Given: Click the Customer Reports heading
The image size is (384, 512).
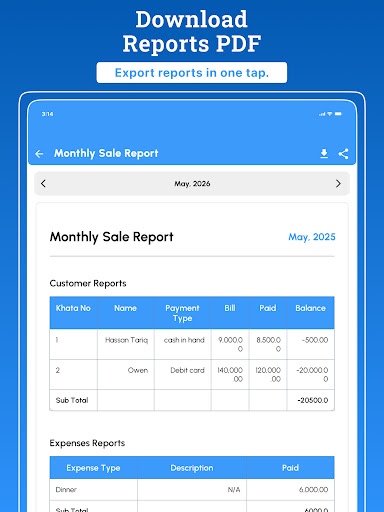Looking at the screenshot, I should coord(88,283).
